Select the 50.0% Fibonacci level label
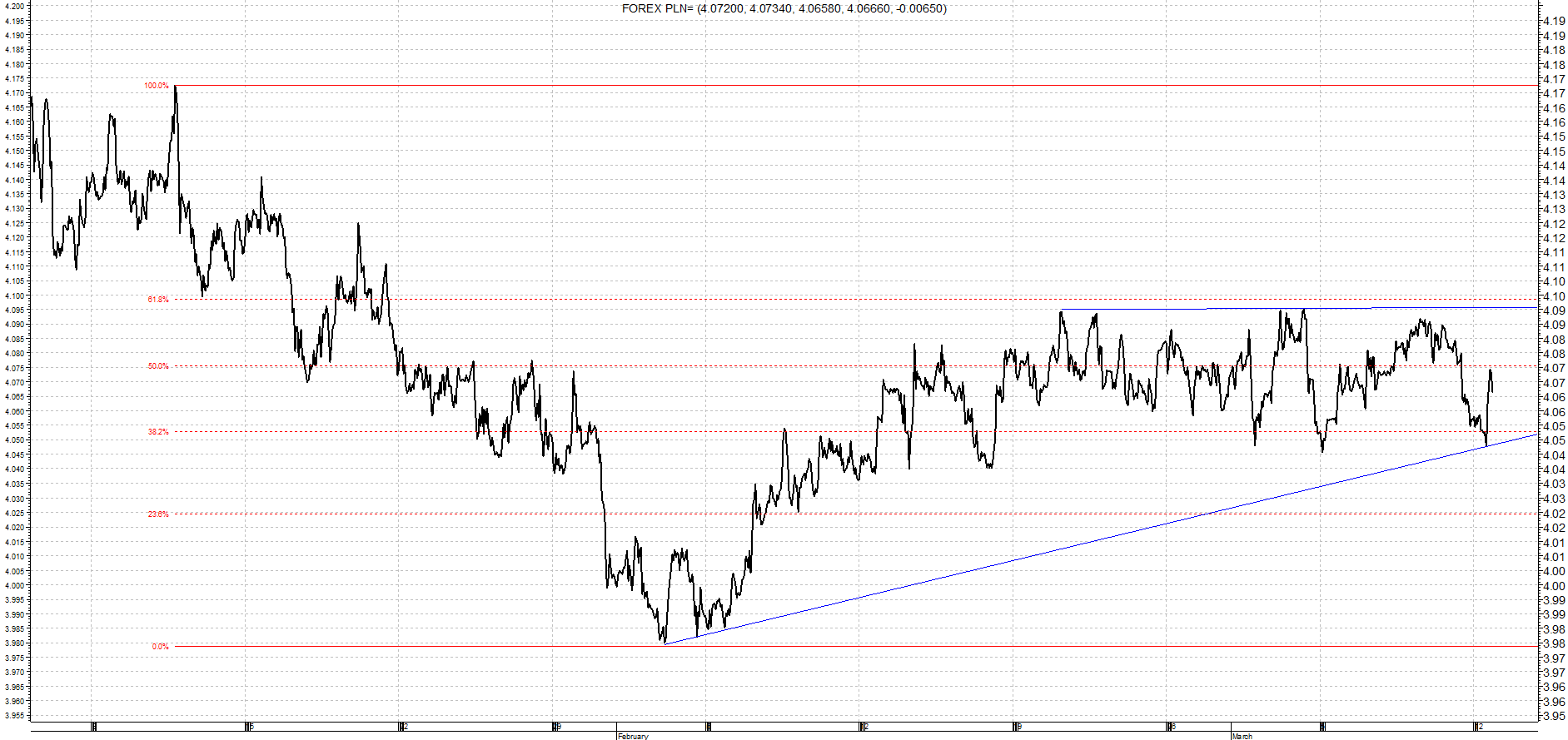 [158, 366]
